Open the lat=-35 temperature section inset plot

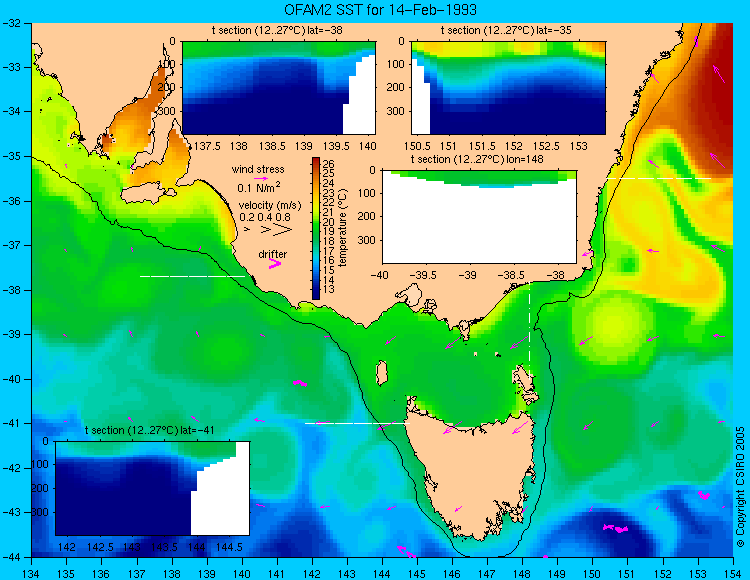tap(508, 88)
